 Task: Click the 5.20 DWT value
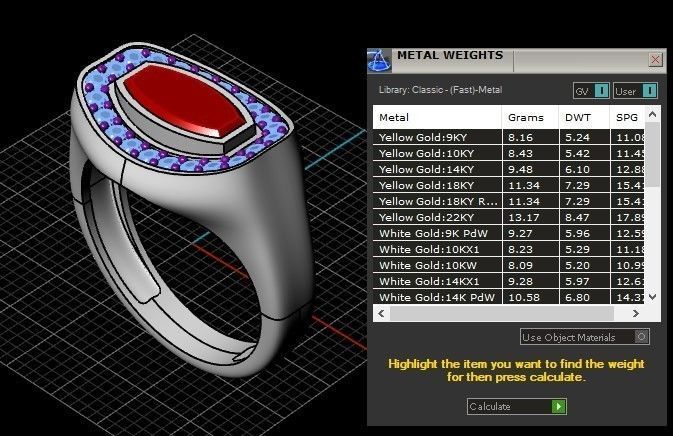point(577,266)
